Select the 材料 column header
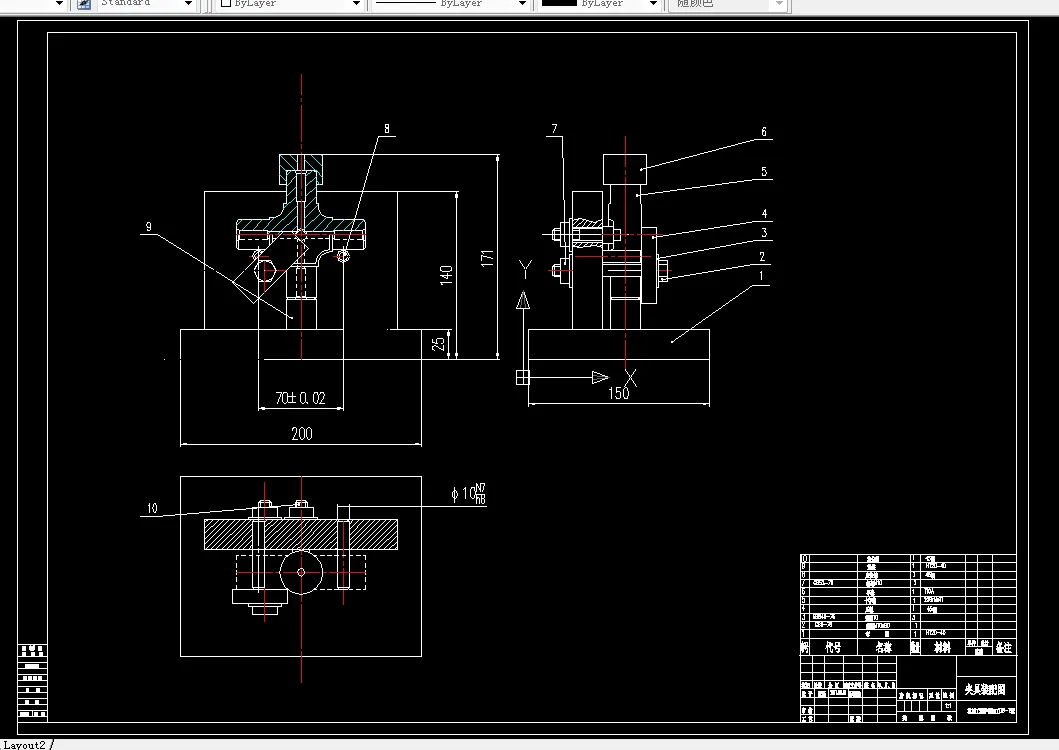The width and height of the screenshot is (1059, 750). coord(942,647)
